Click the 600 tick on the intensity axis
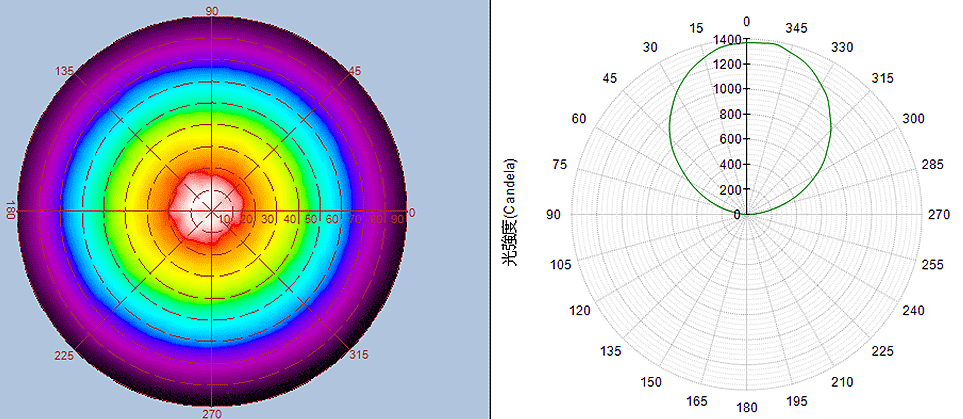Screen dimensions: 963x419 click(730, 139)
